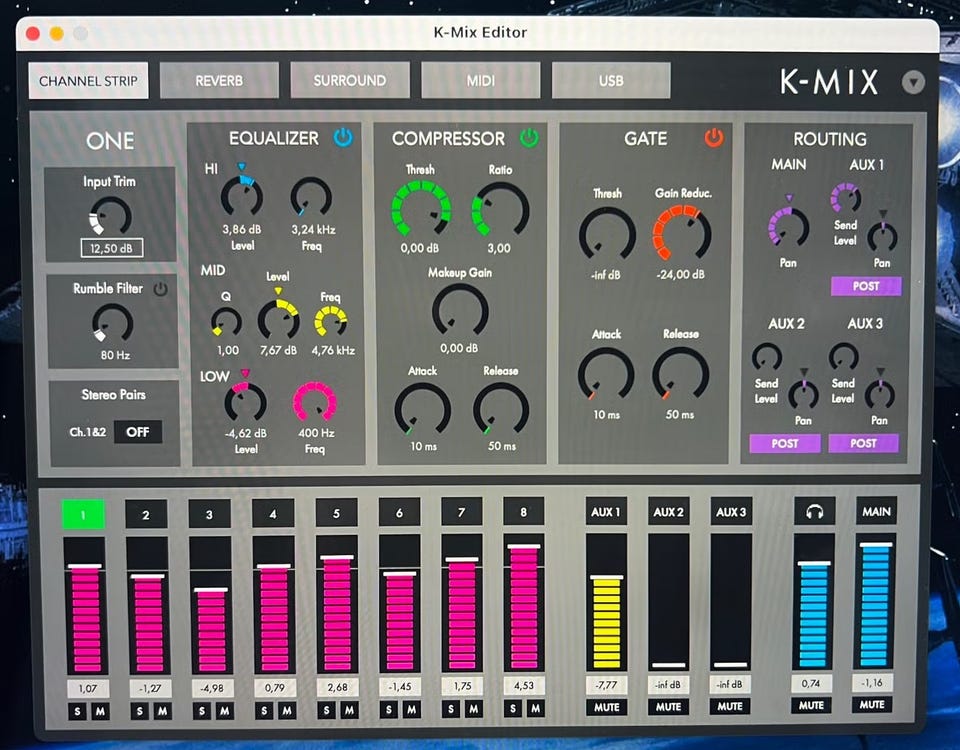Screen dimensions: 960x750
Task: Click the Compressor Attack knob
Action: 422,410
